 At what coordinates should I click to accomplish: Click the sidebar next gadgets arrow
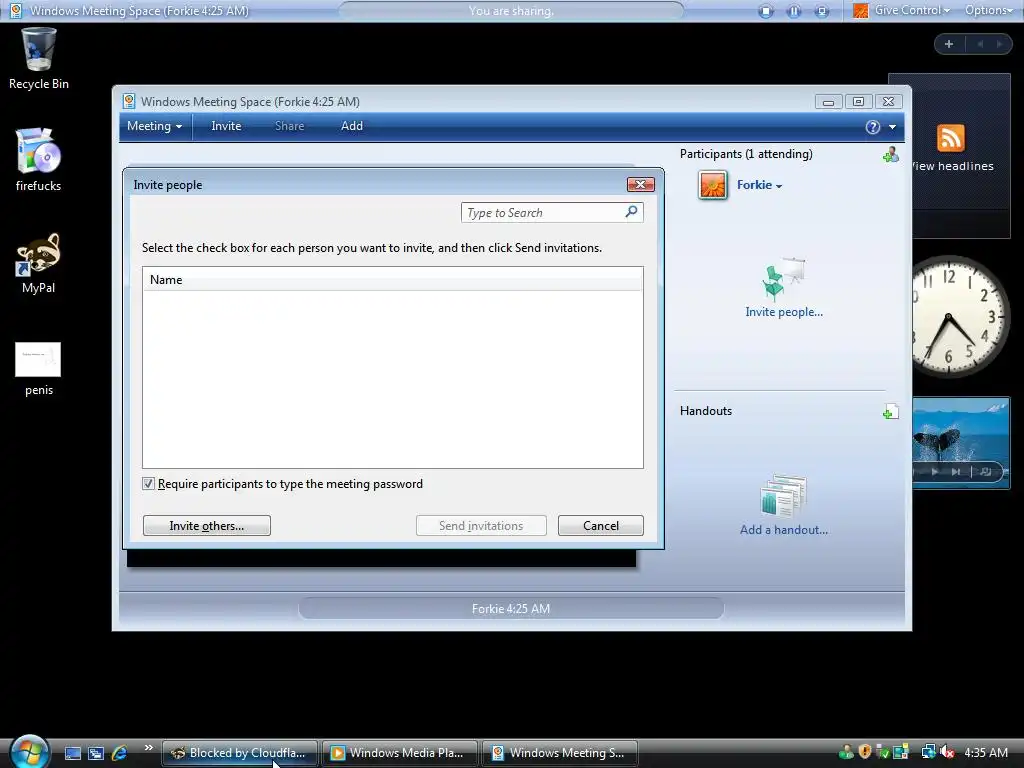click(x=999, y=44)
